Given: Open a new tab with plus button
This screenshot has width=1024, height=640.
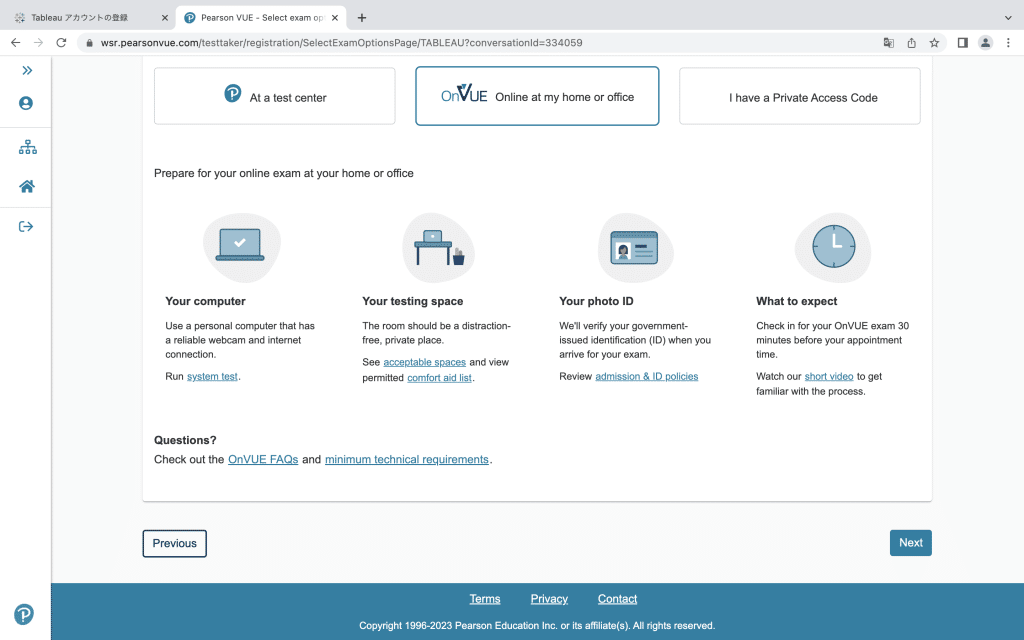Looking at the screenshot, I should click(x=362, y=18).
